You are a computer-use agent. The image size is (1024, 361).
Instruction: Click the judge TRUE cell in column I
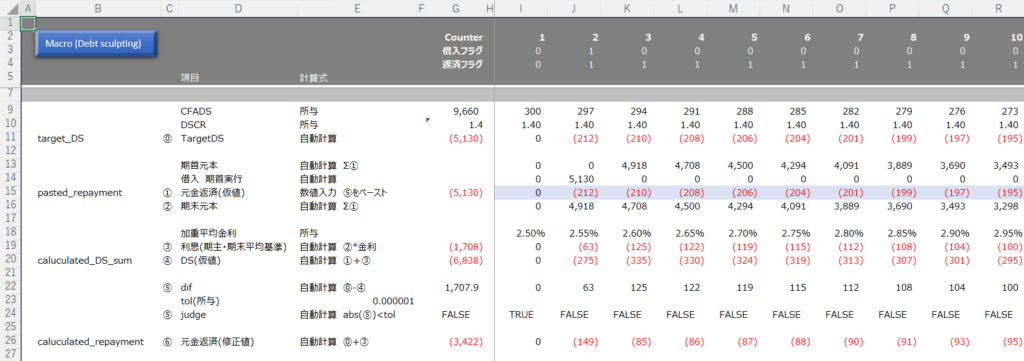pos(521,314)
